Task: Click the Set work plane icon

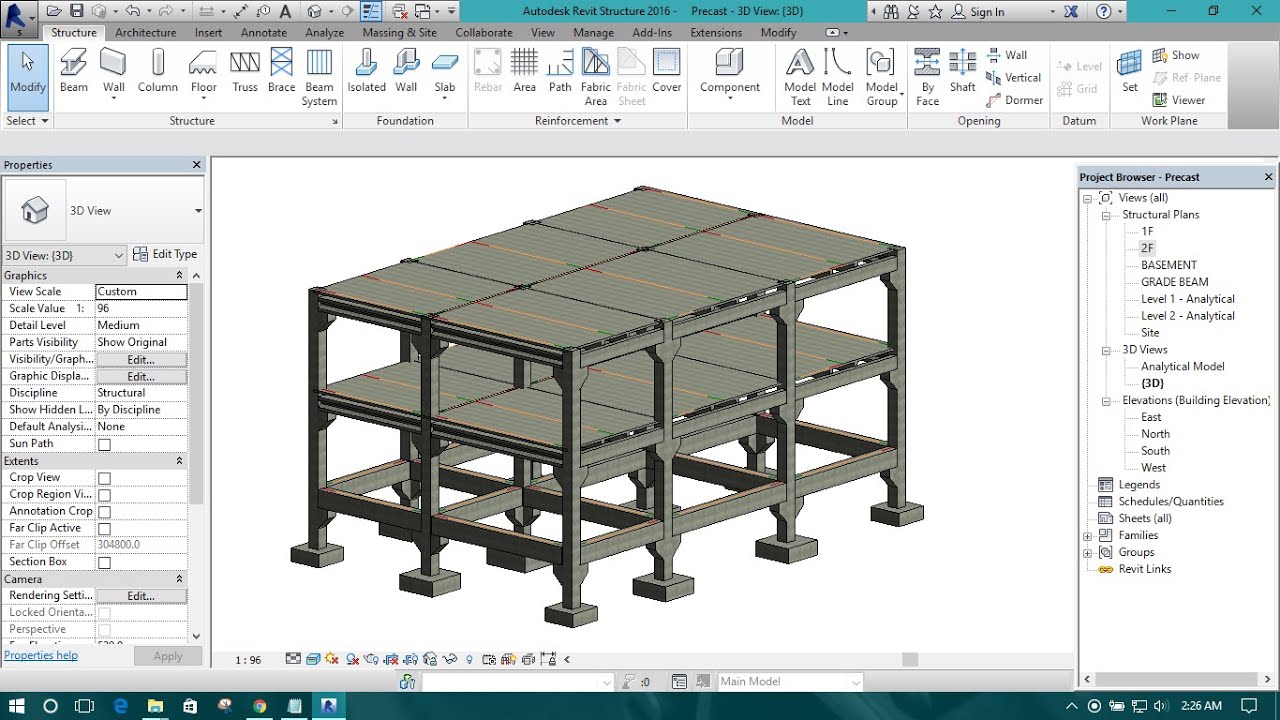Action: pos(1129,70)
